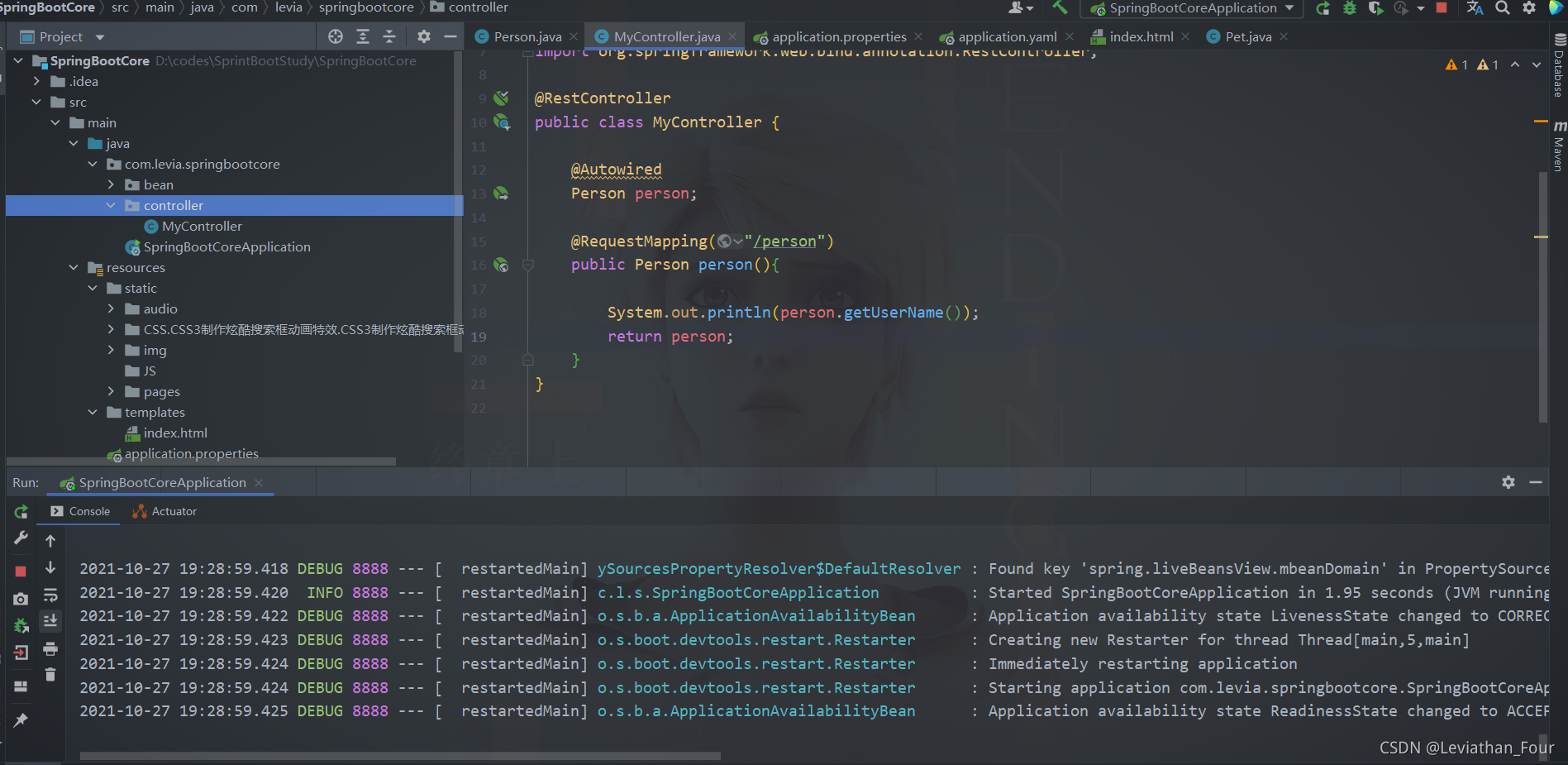Switch to the application.properties editor tab

(838, 36)
